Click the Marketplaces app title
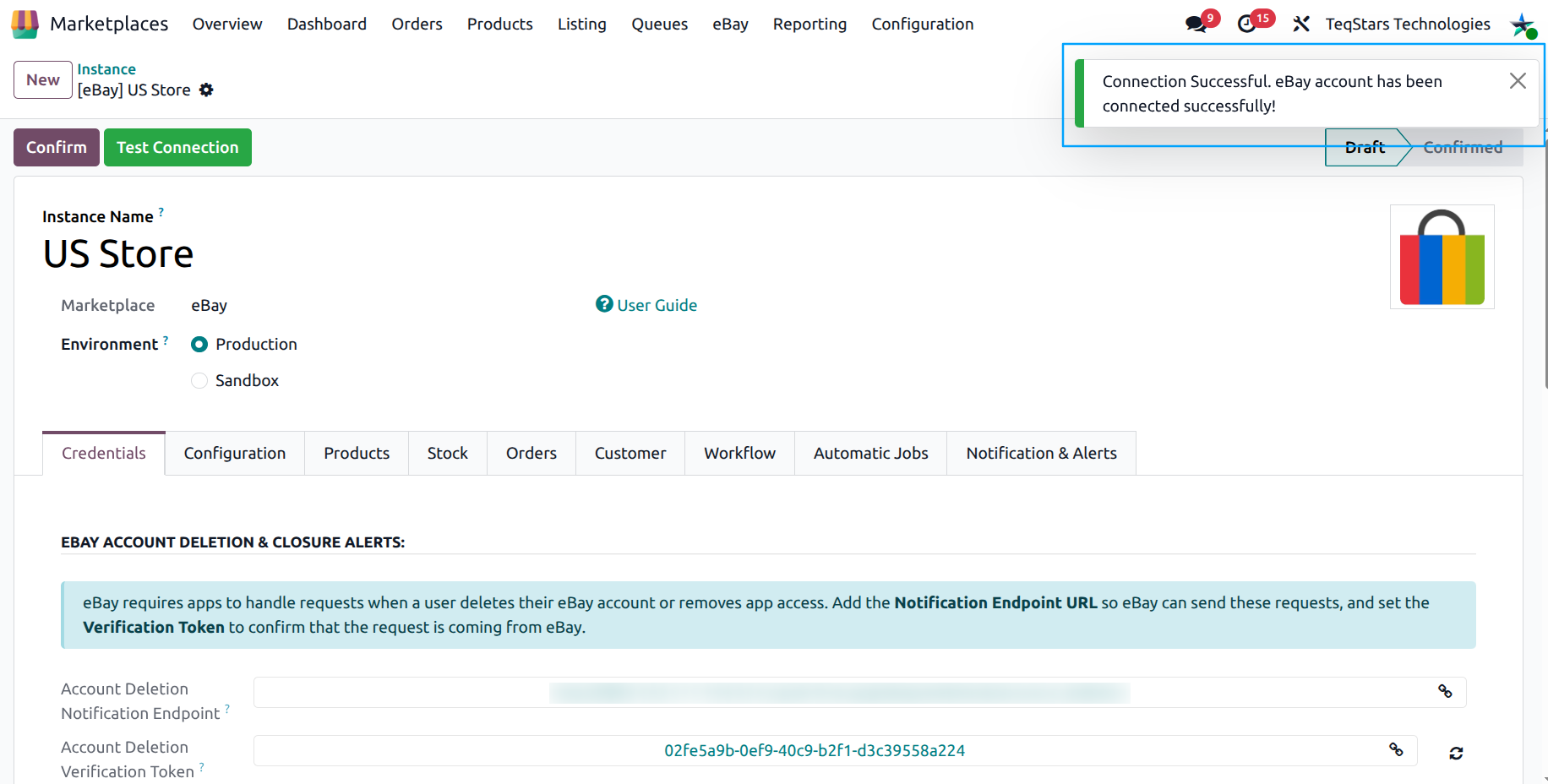Viewport: 1548px width, 784px height. (109, 24)
